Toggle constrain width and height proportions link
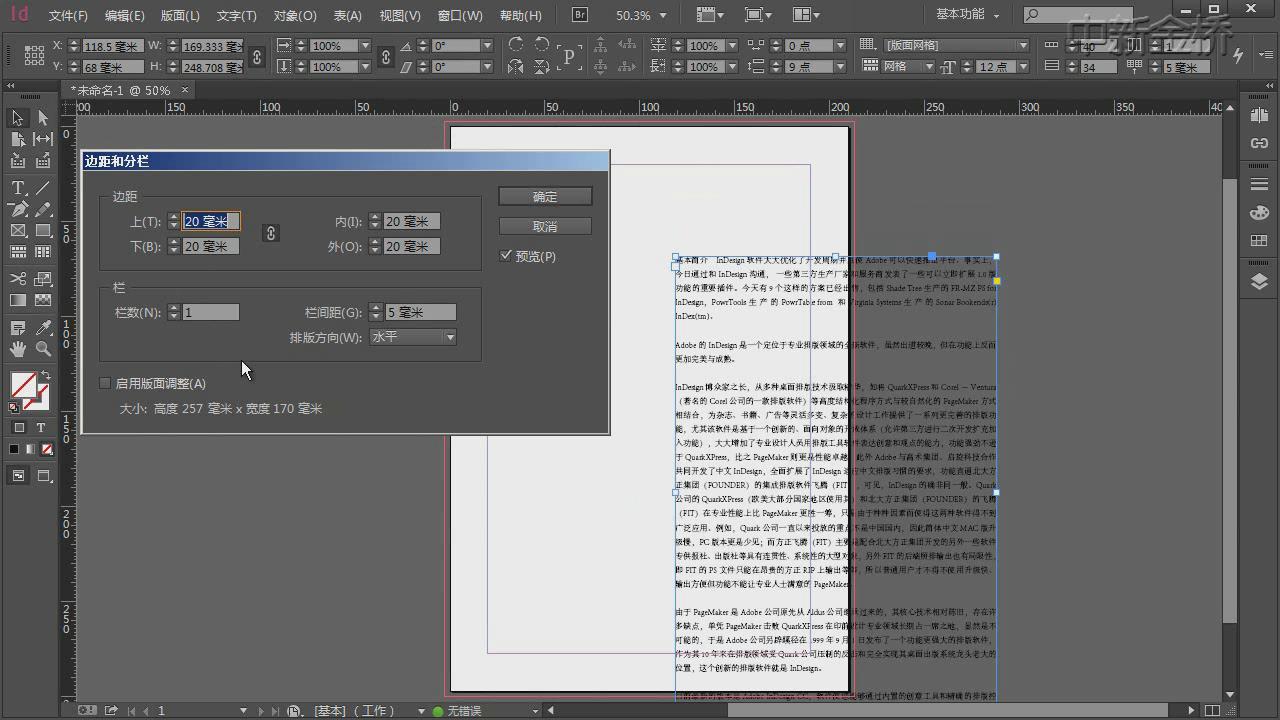Screen dimensions: 1280x720 256,57
